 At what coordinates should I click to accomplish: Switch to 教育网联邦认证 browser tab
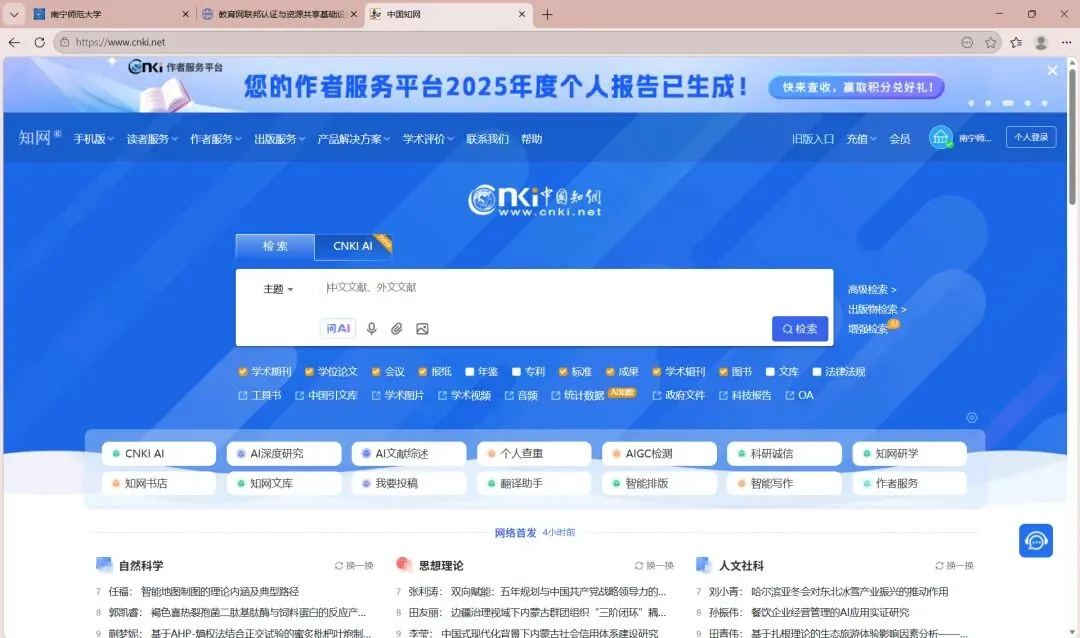(x=279, y=14)
